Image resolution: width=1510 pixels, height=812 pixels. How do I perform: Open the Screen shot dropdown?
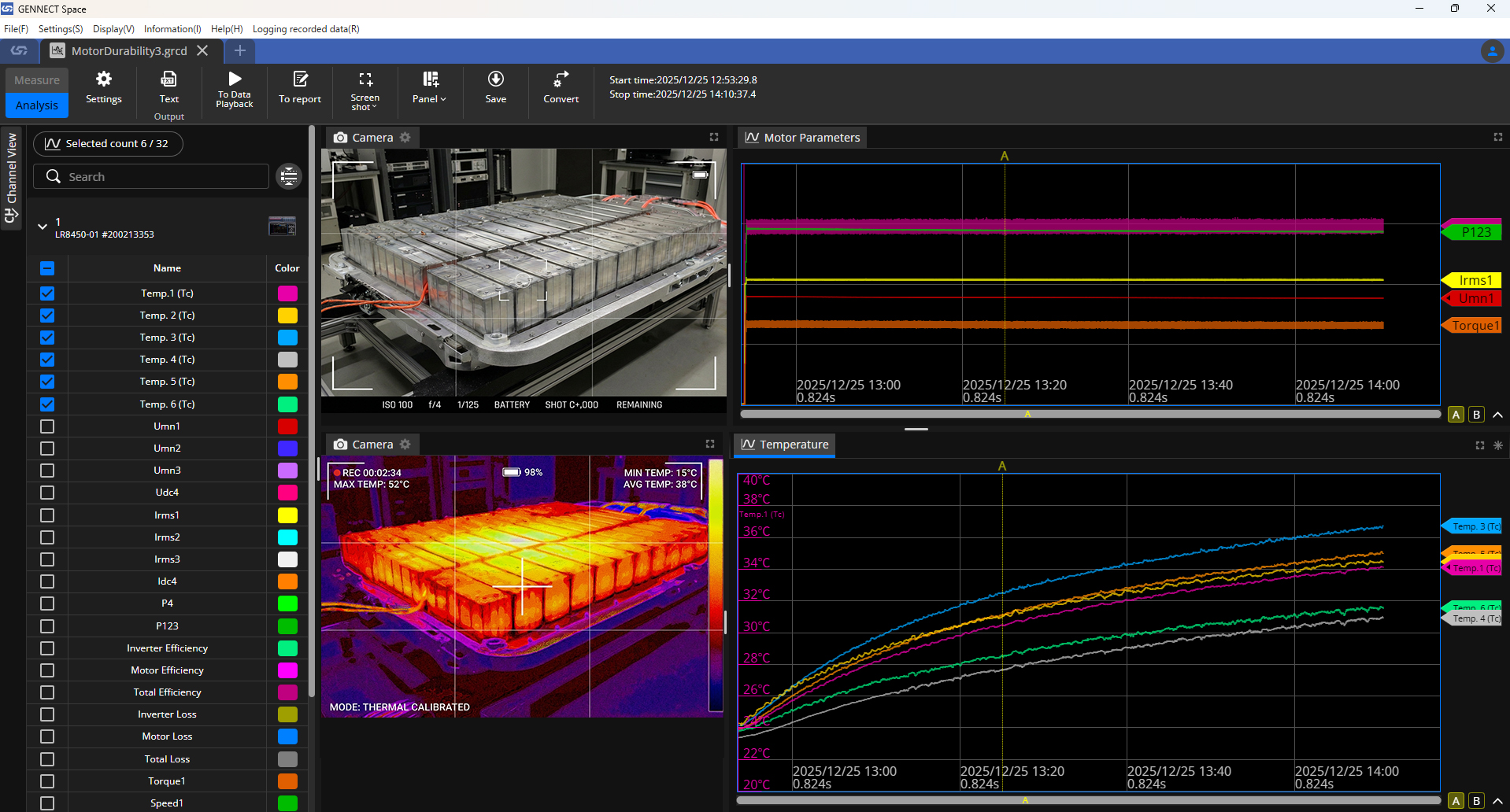[365, 88]
